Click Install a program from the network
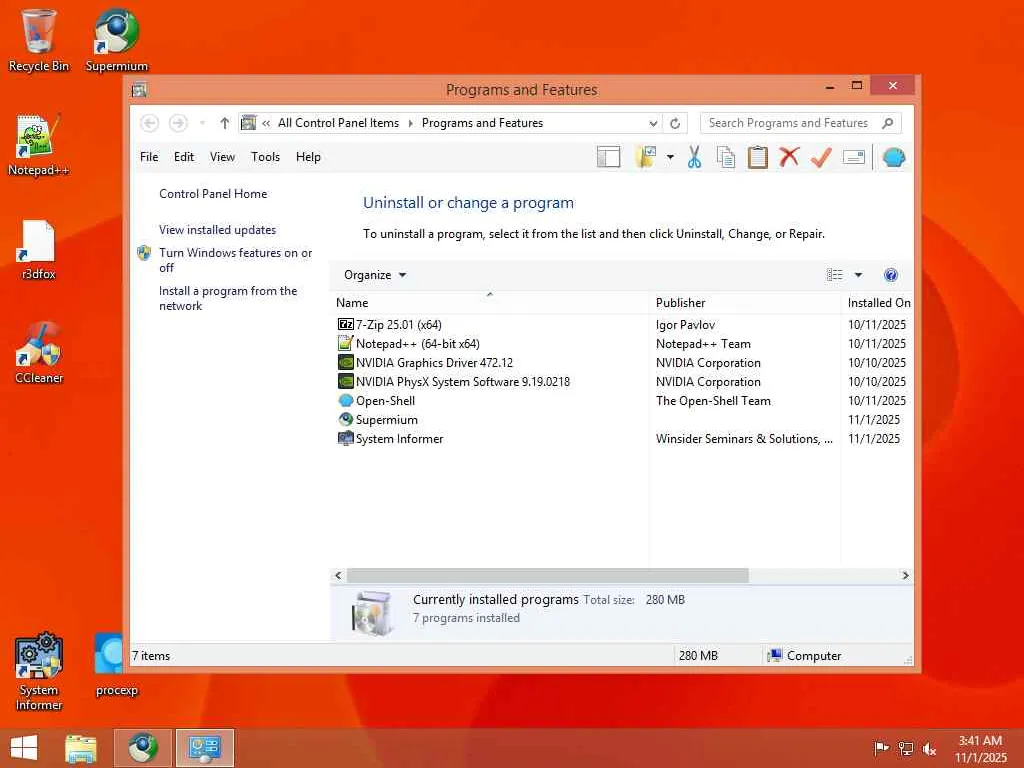1024x768 pixels. point(228,298)
